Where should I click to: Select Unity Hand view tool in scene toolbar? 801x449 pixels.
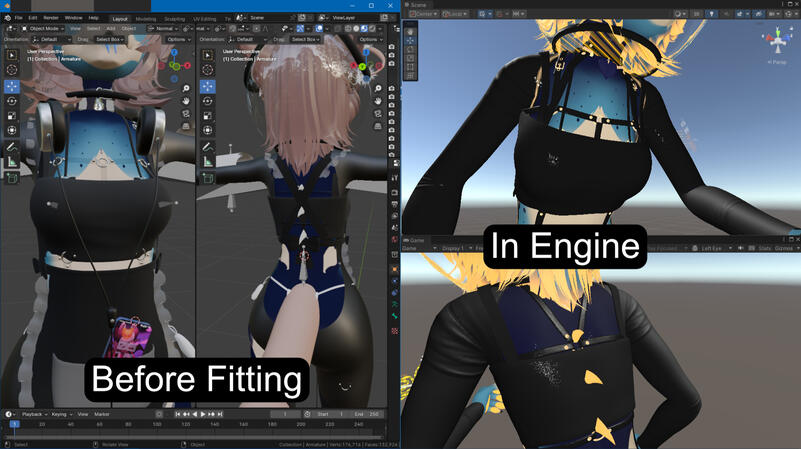[410, 32]
